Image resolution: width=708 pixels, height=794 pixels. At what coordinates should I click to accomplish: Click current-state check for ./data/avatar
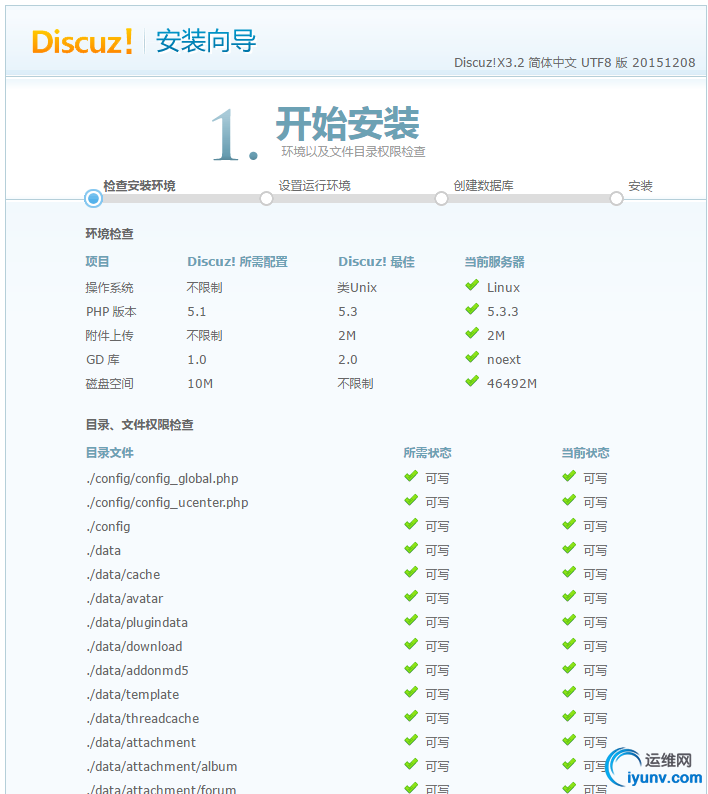click(x=569, y=597)
